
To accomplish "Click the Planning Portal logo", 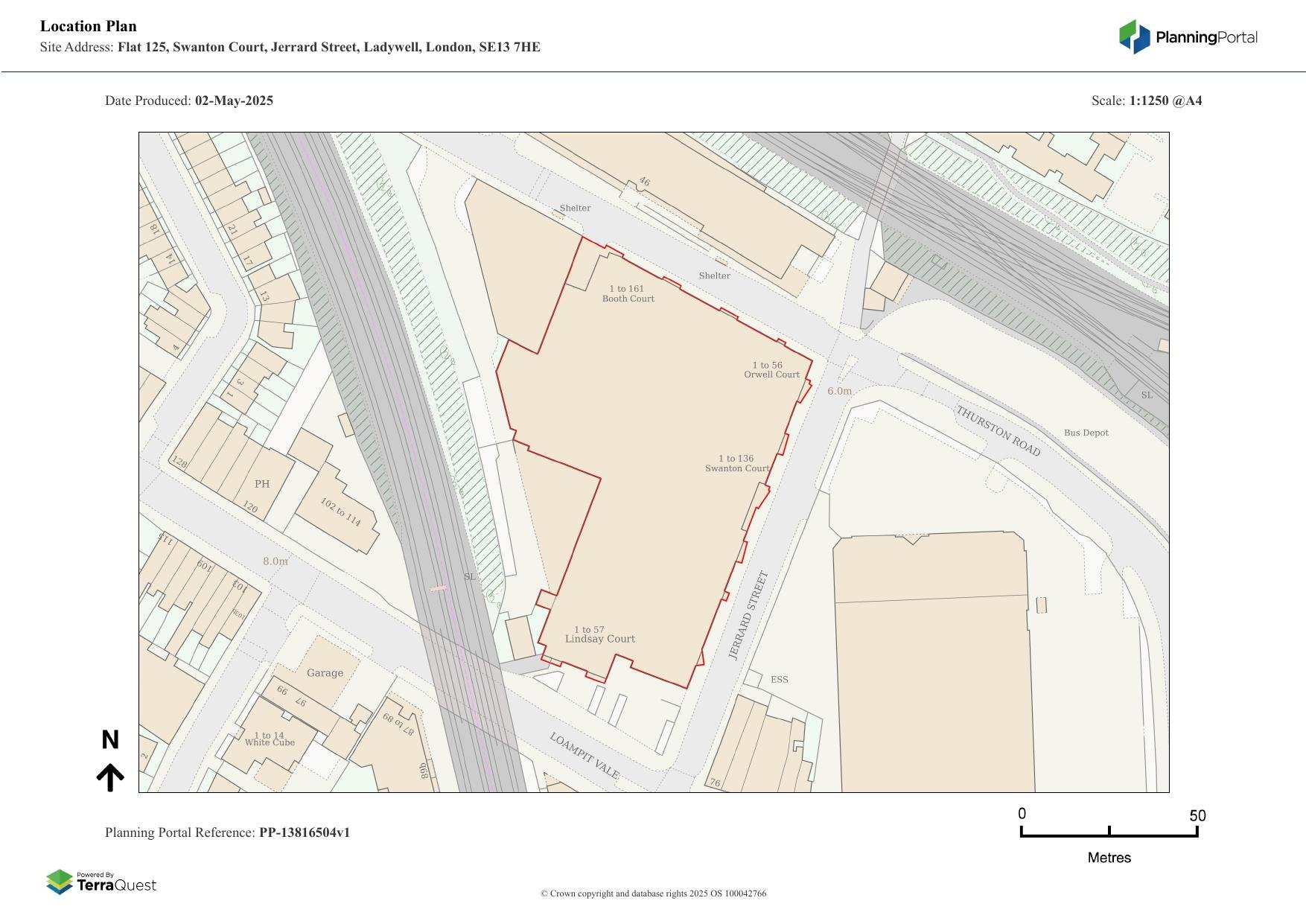I will point(1188,37).
